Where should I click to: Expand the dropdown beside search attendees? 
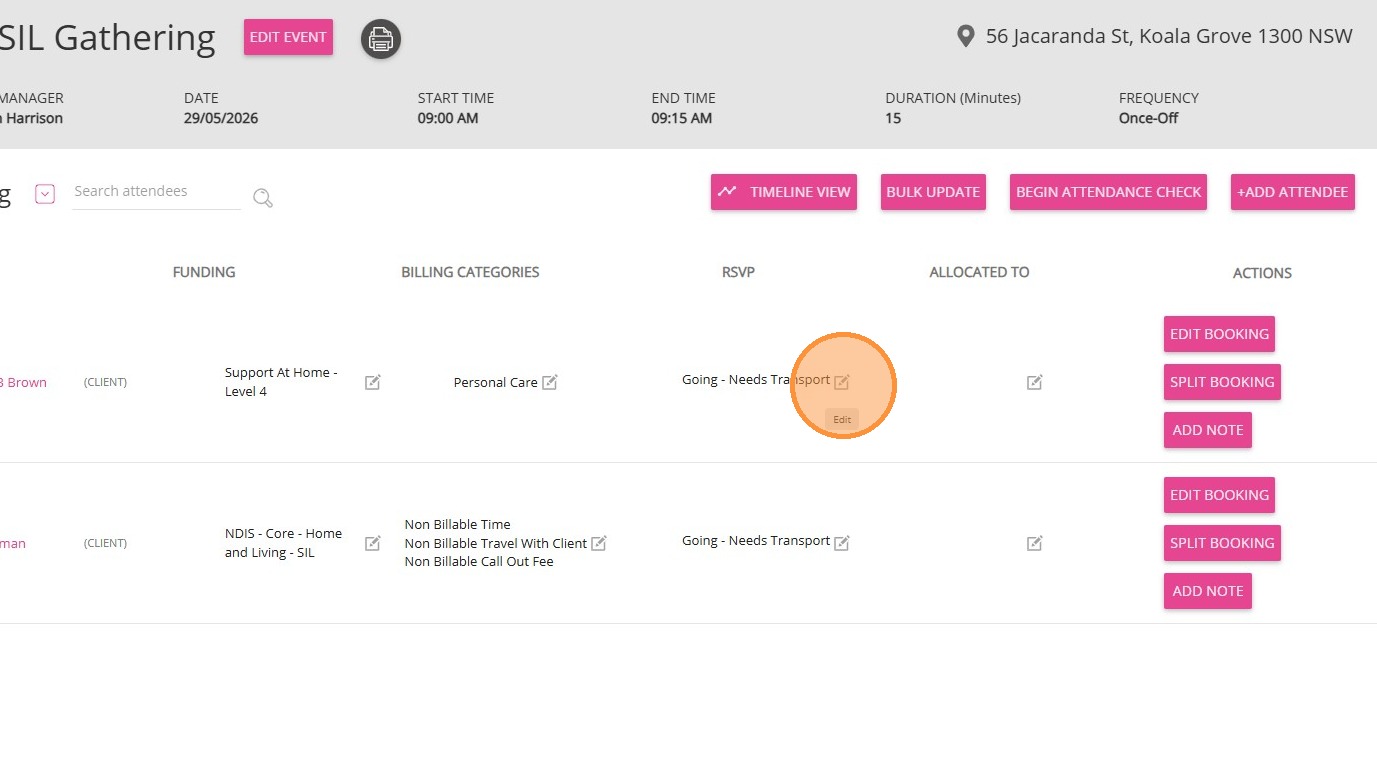pyautogui.click(x=45, y=194)
